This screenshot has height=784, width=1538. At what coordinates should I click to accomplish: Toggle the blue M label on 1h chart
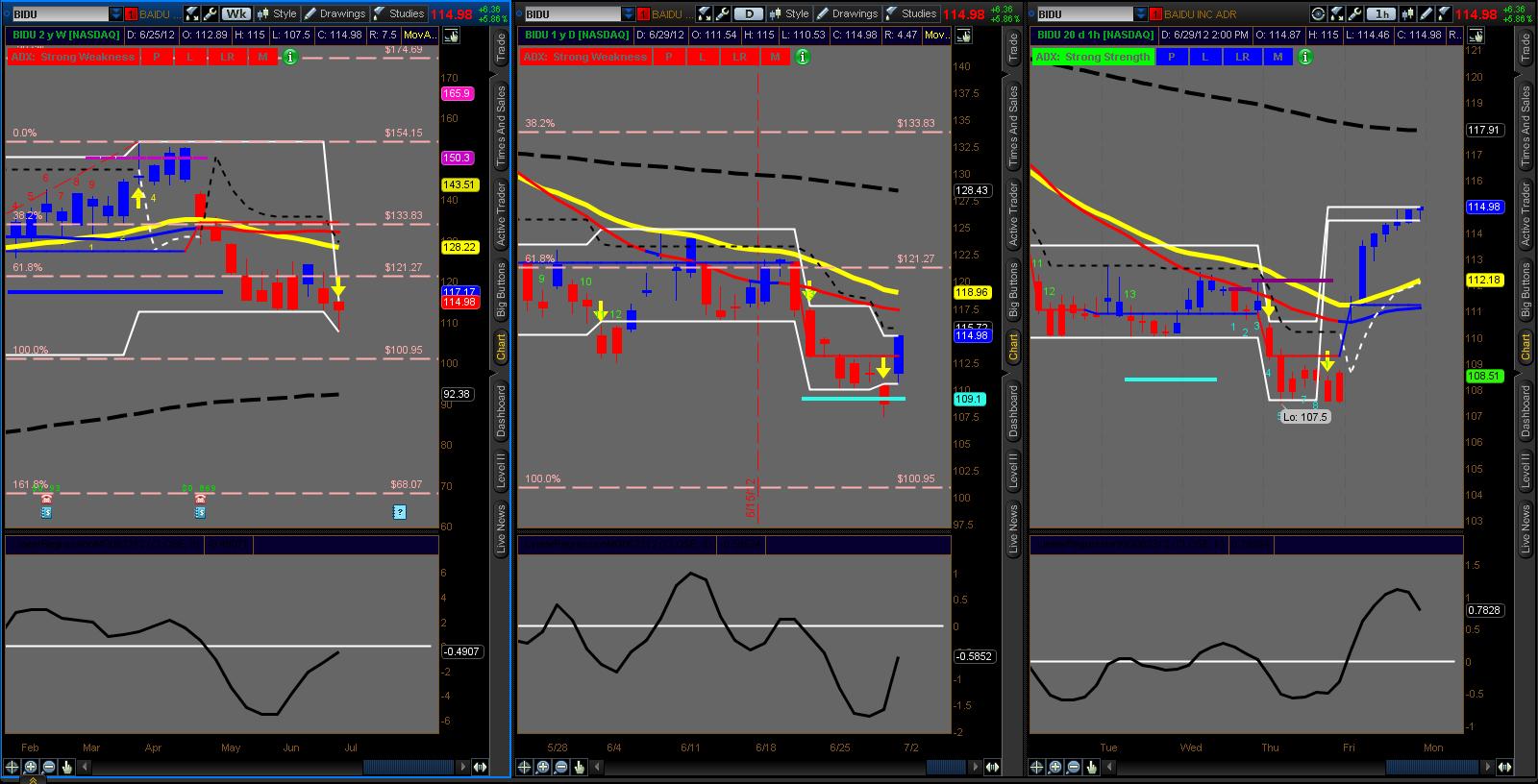tap(1278, 57)
